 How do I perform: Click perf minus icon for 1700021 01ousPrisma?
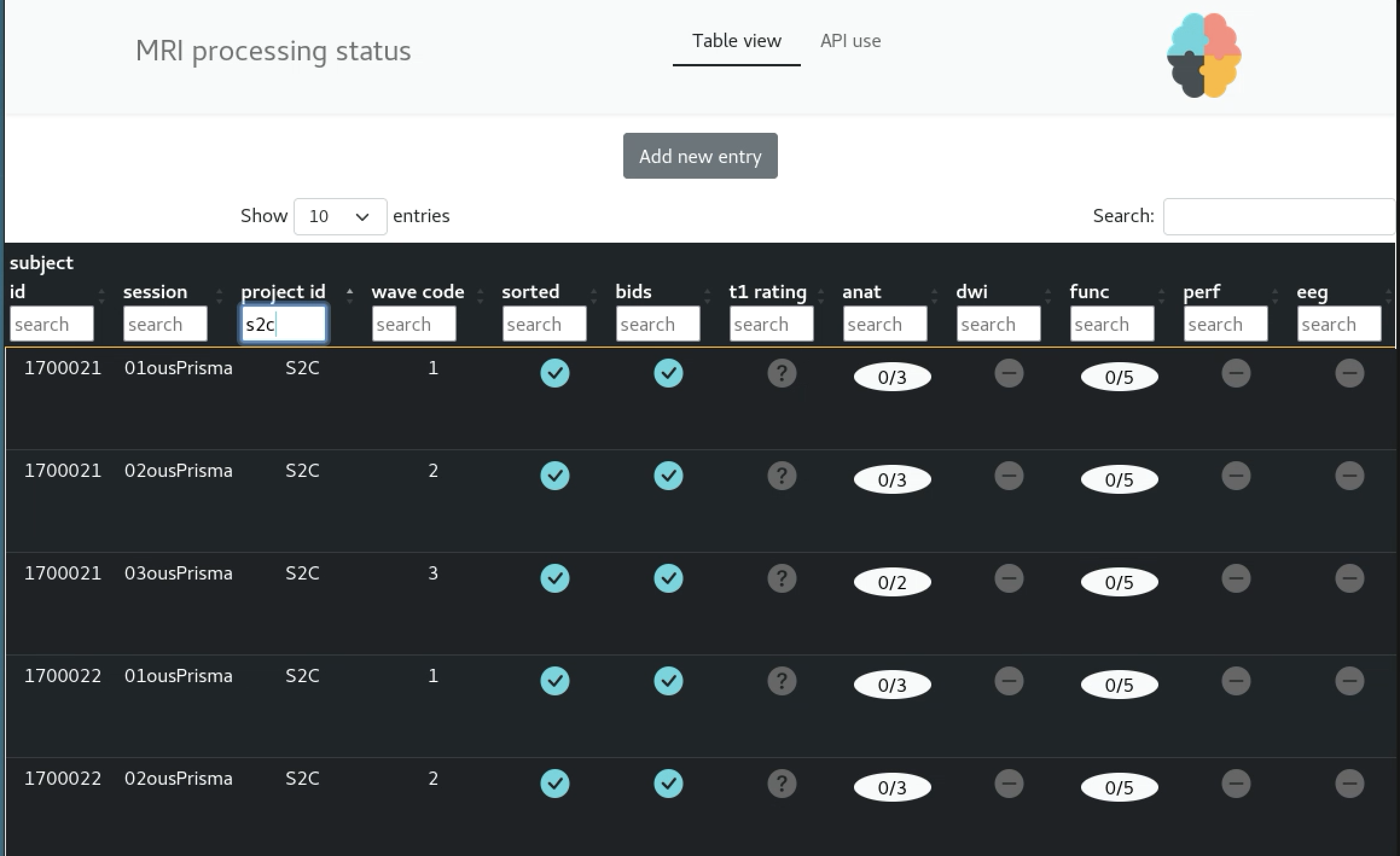pos(1236,373)
